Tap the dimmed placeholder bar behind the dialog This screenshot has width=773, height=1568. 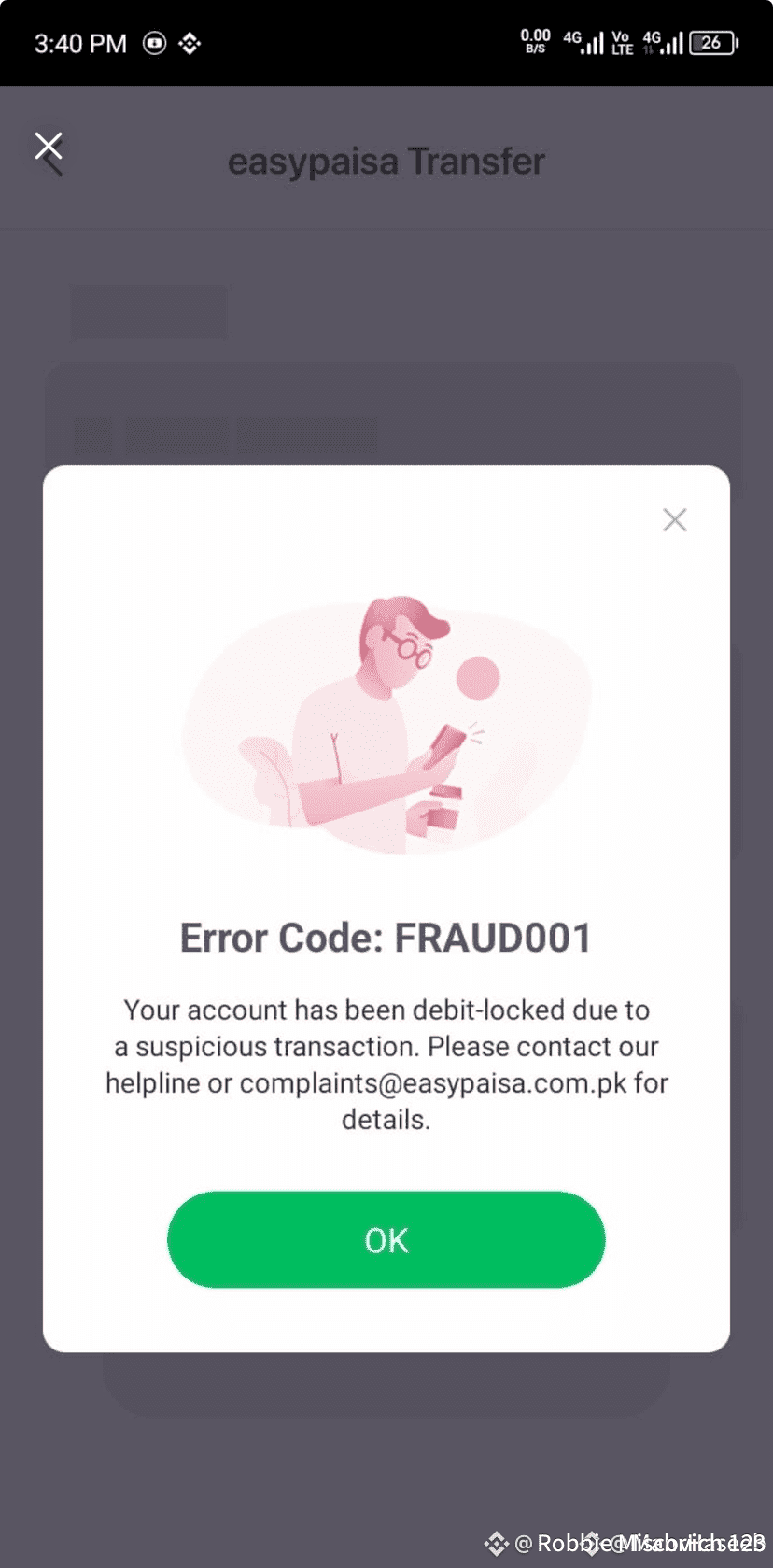click(149, 312)
